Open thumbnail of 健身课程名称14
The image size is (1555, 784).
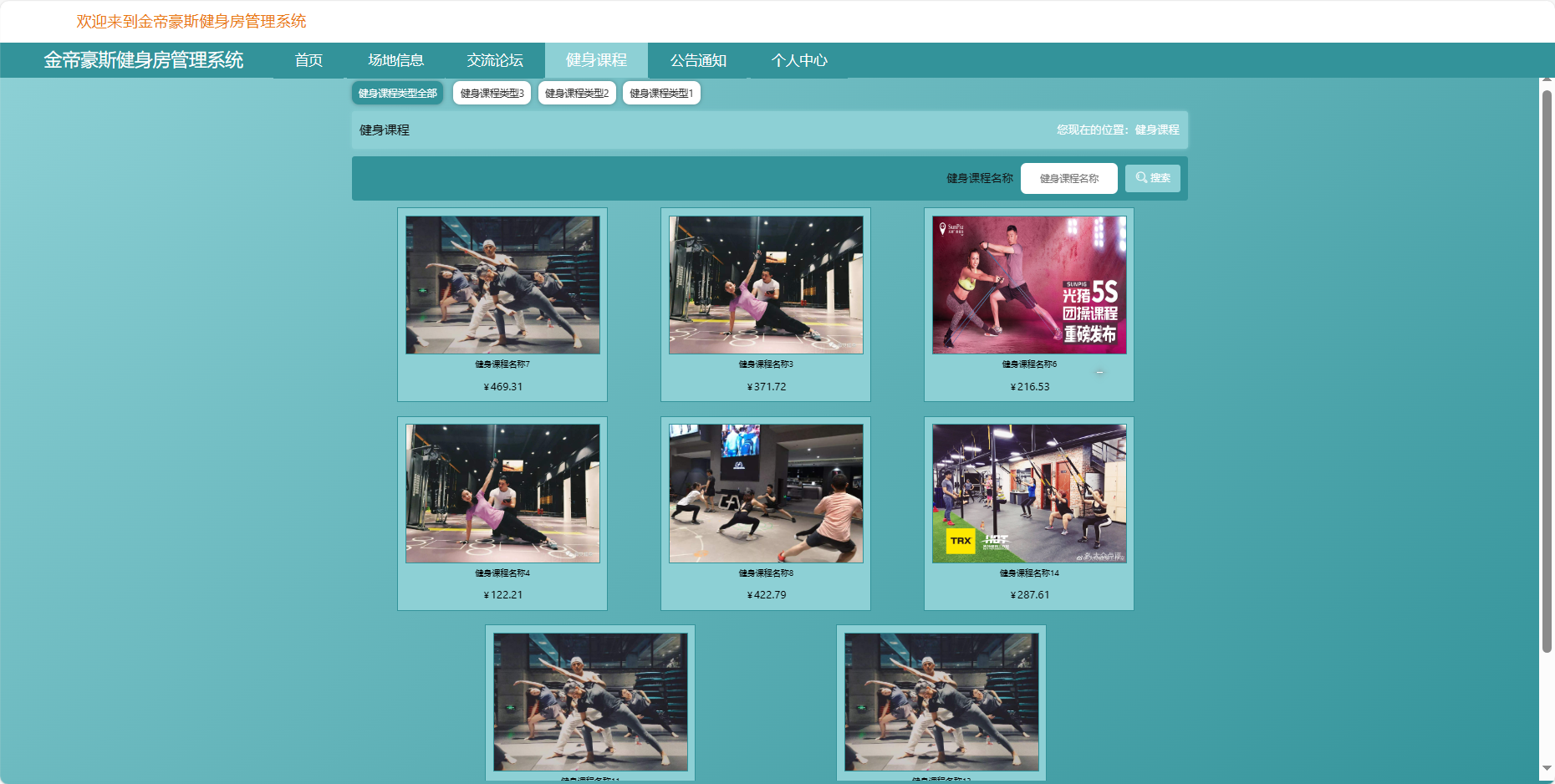1029,493
